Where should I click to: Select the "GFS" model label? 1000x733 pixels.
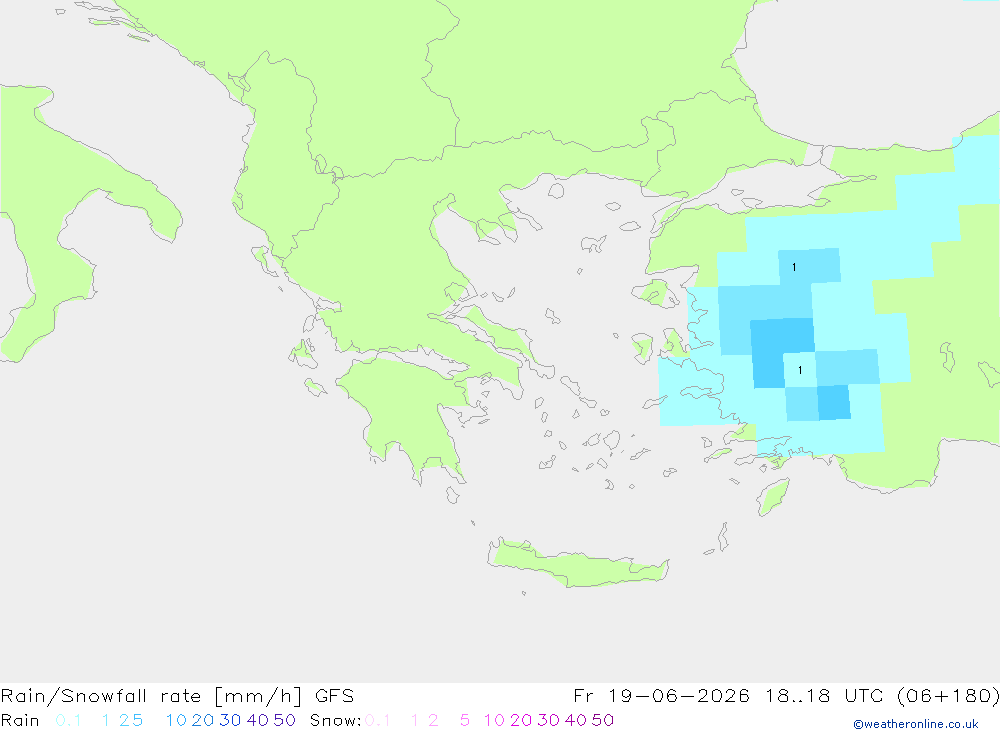point(334,696)
